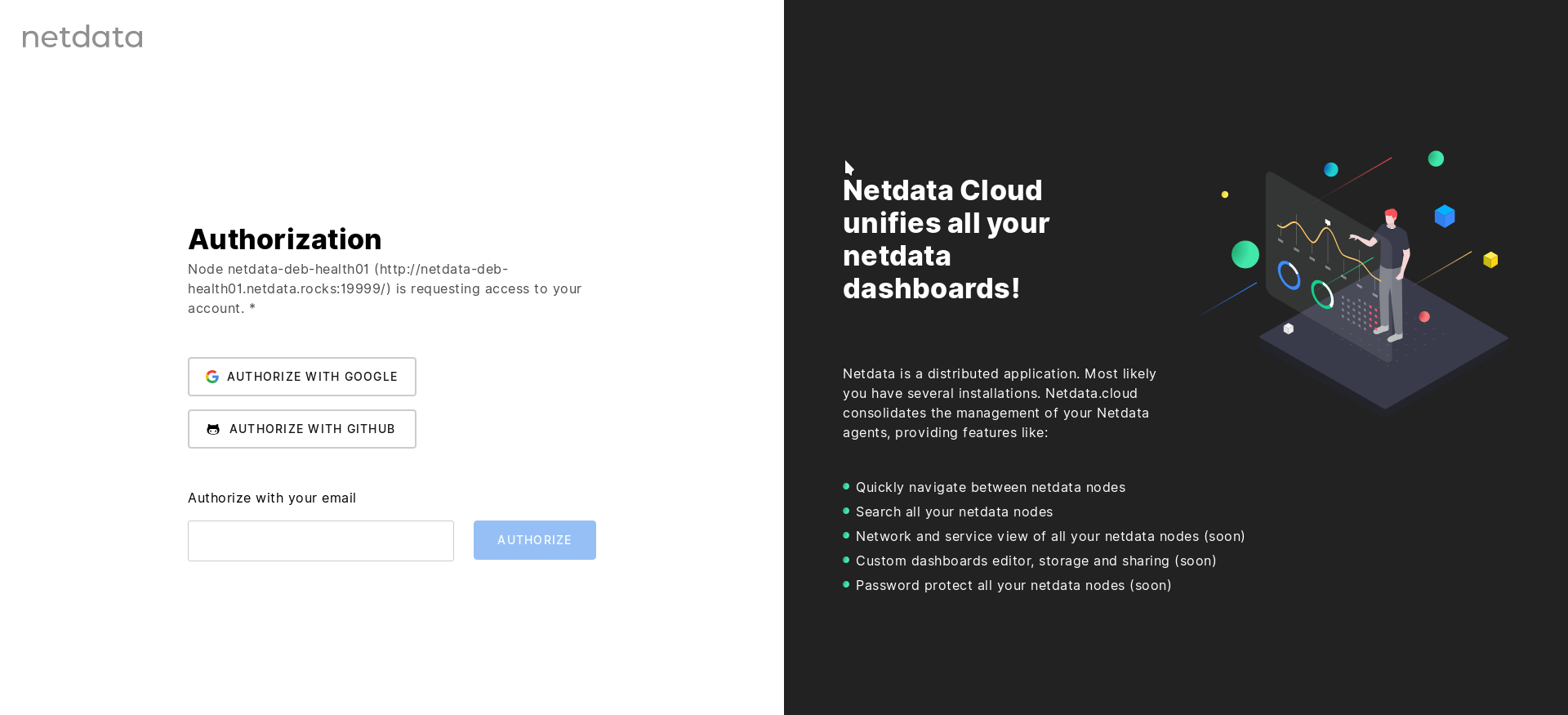Click 'Authorize with your email' label
This screenshot has width=1568, height=715.
coord(272,498)
